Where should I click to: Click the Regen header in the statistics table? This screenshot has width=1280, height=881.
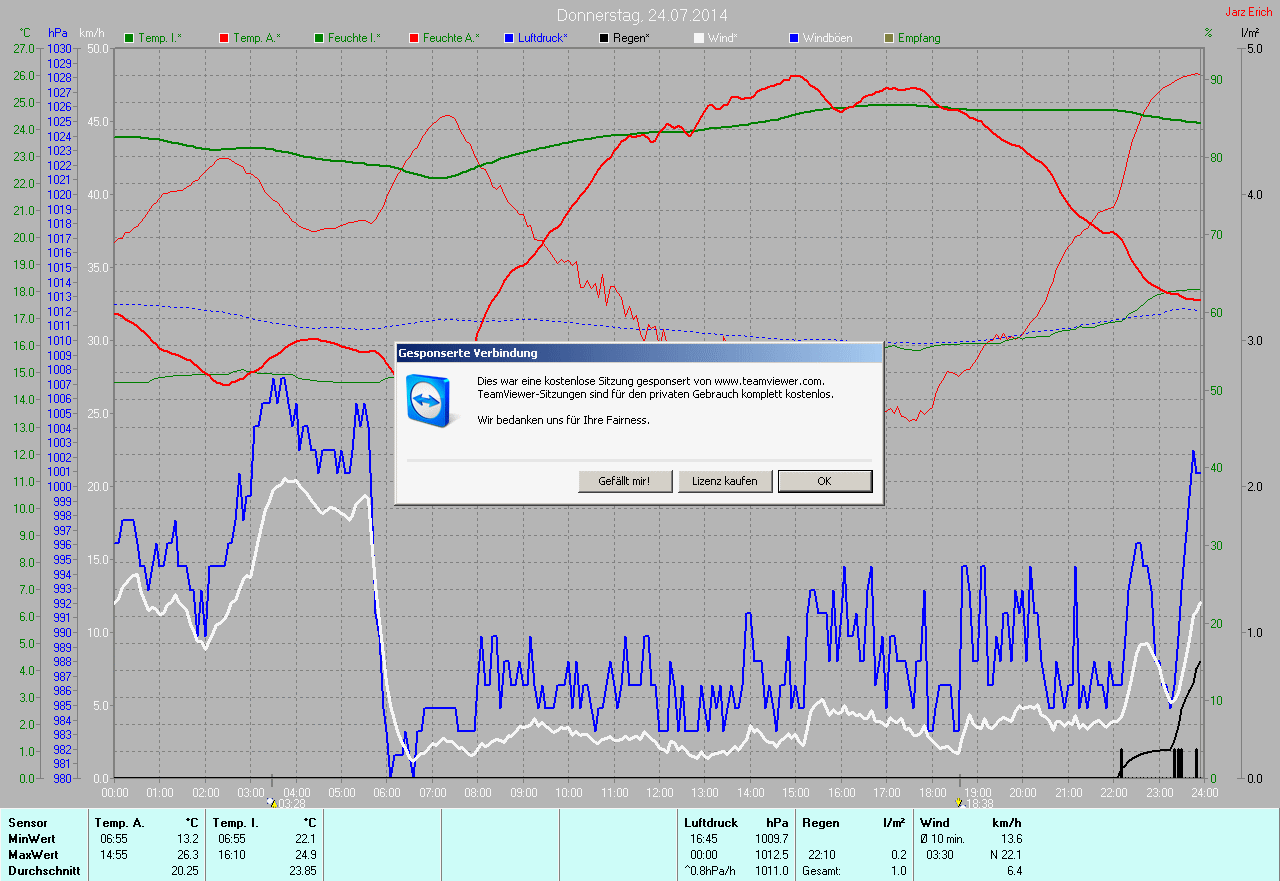[x=823, y=823]
